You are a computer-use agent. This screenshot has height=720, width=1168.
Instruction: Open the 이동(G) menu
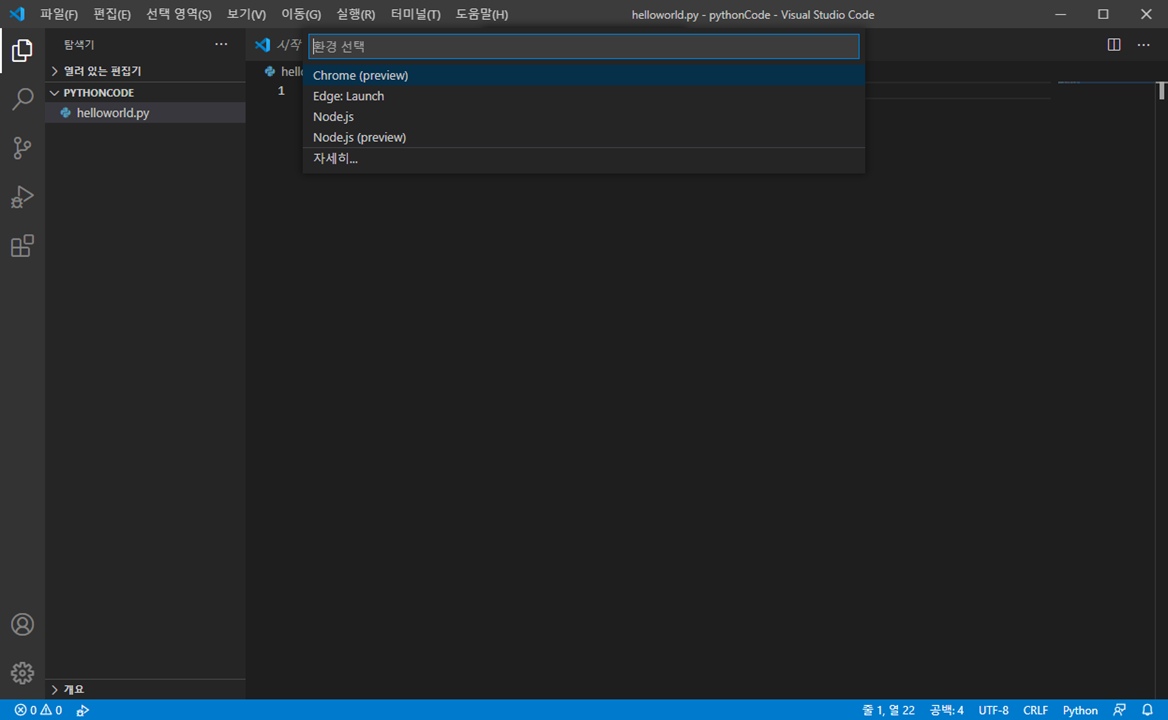301,14
